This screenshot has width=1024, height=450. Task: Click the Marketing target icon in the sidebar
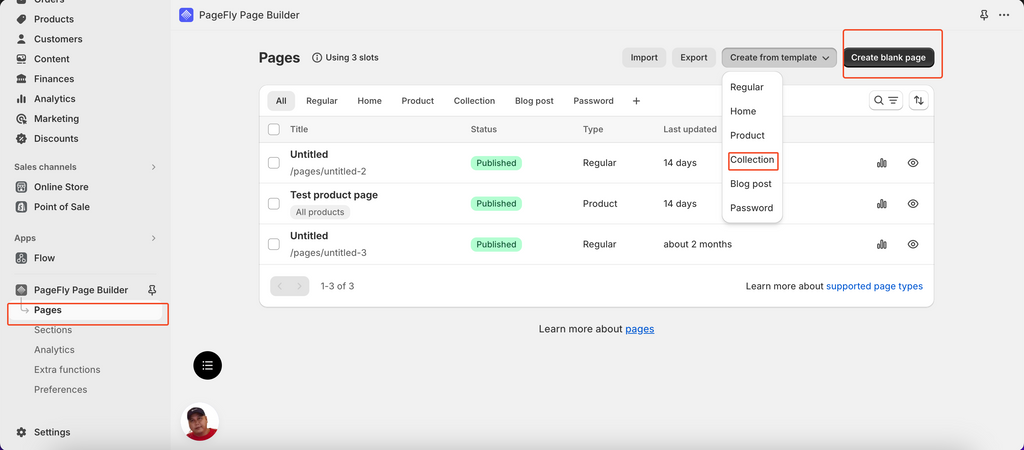pyautogui.click(x=22, y=119)
